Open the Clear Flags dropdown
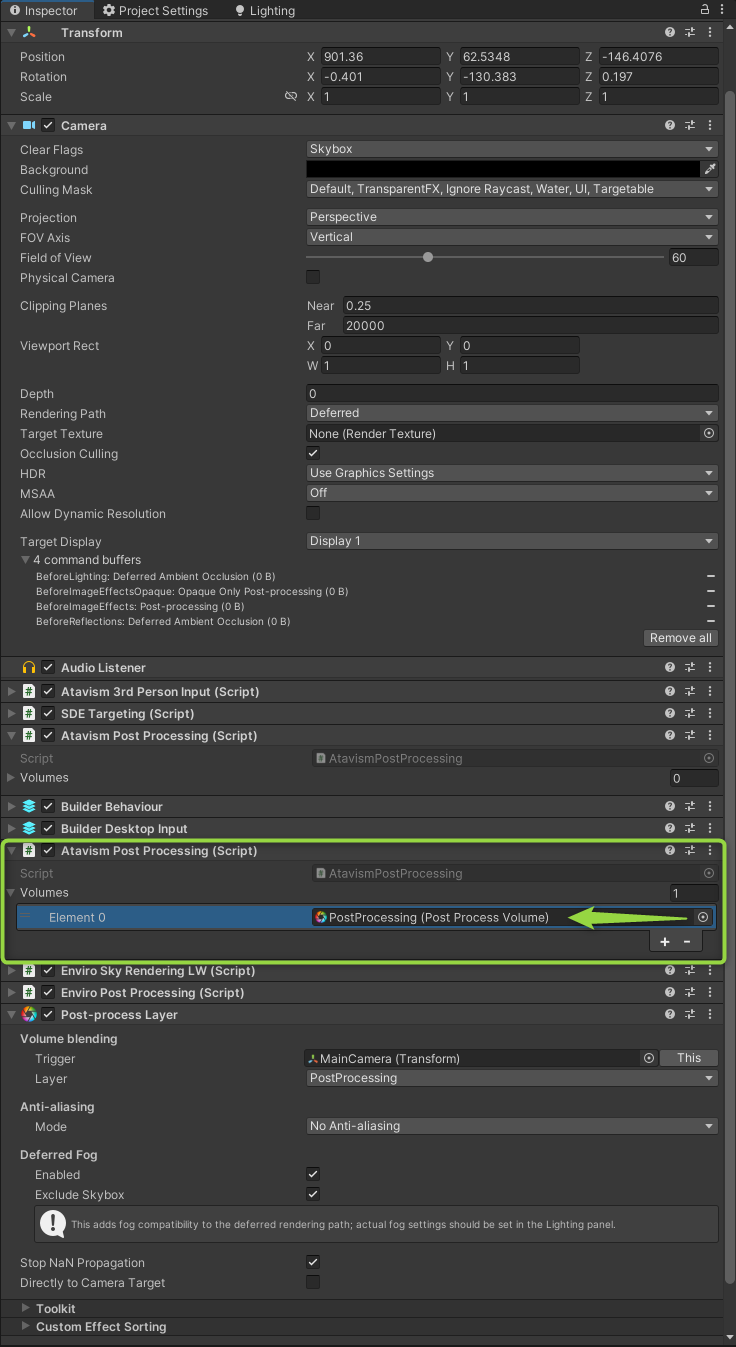 click(512, 149)
